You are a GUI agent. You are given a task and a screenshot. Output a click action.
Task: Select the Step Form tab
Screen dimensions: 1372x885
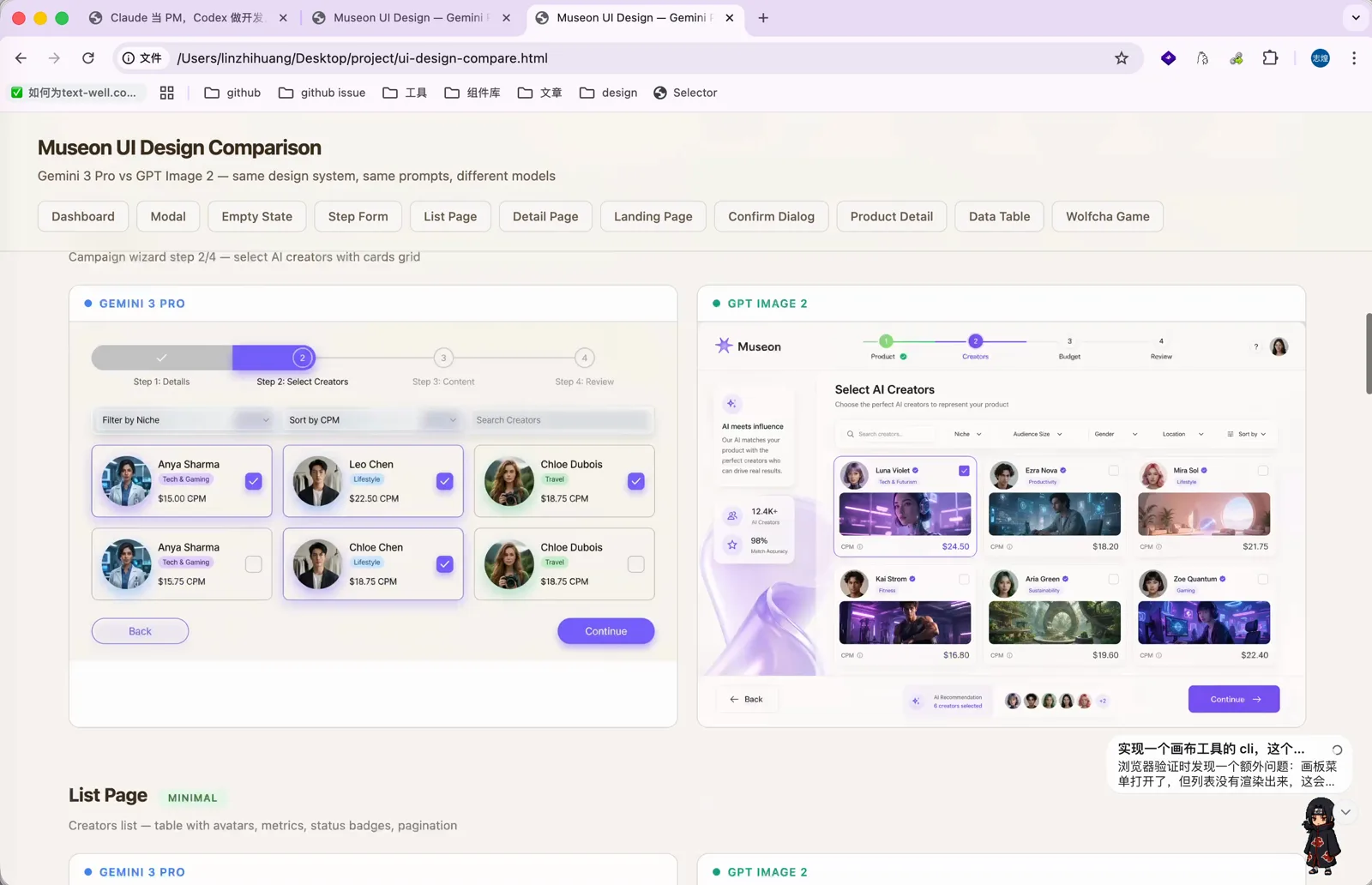[358, 217]
